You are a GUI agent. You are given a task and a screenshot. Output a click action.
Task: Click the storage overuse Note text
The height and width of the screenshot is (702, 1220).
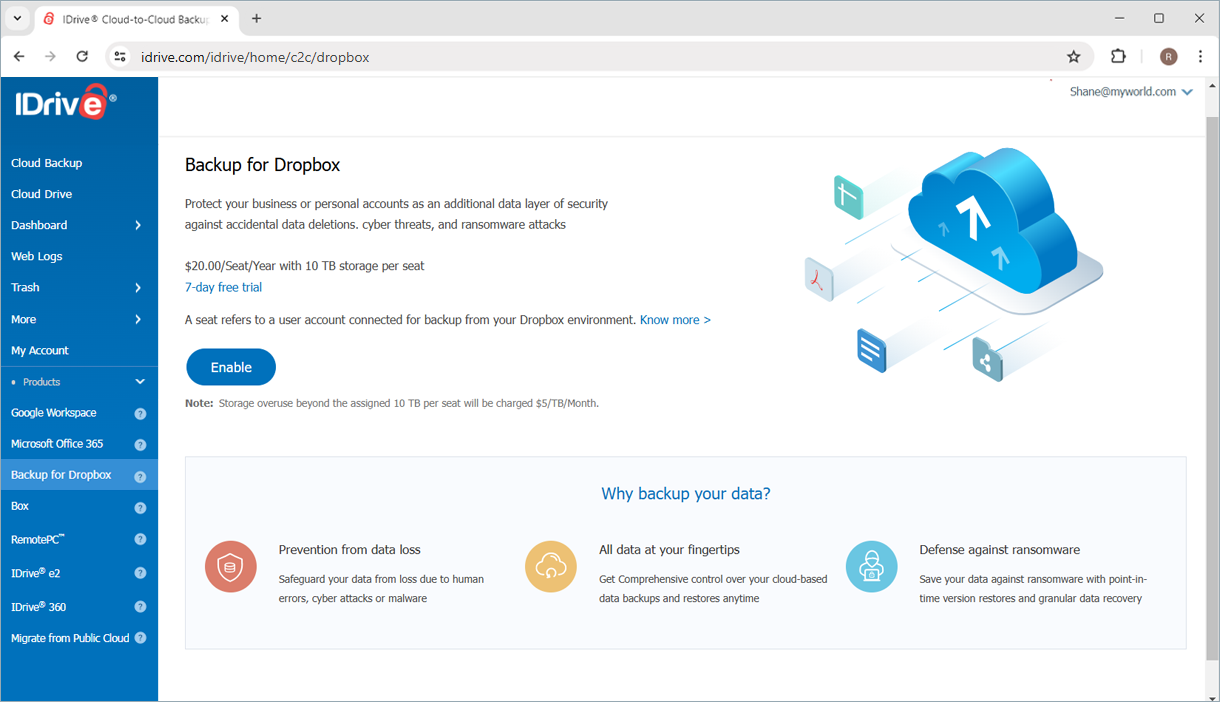392,403
